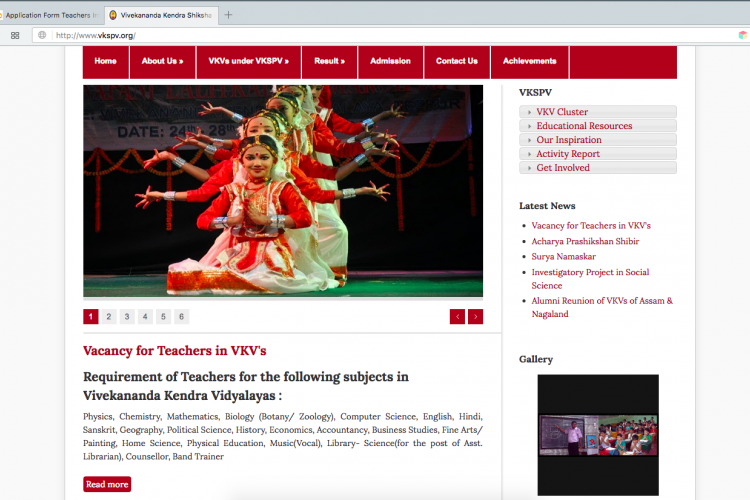
Task: Click Vivekananda Kendra tab favicon
Action: 113,15
